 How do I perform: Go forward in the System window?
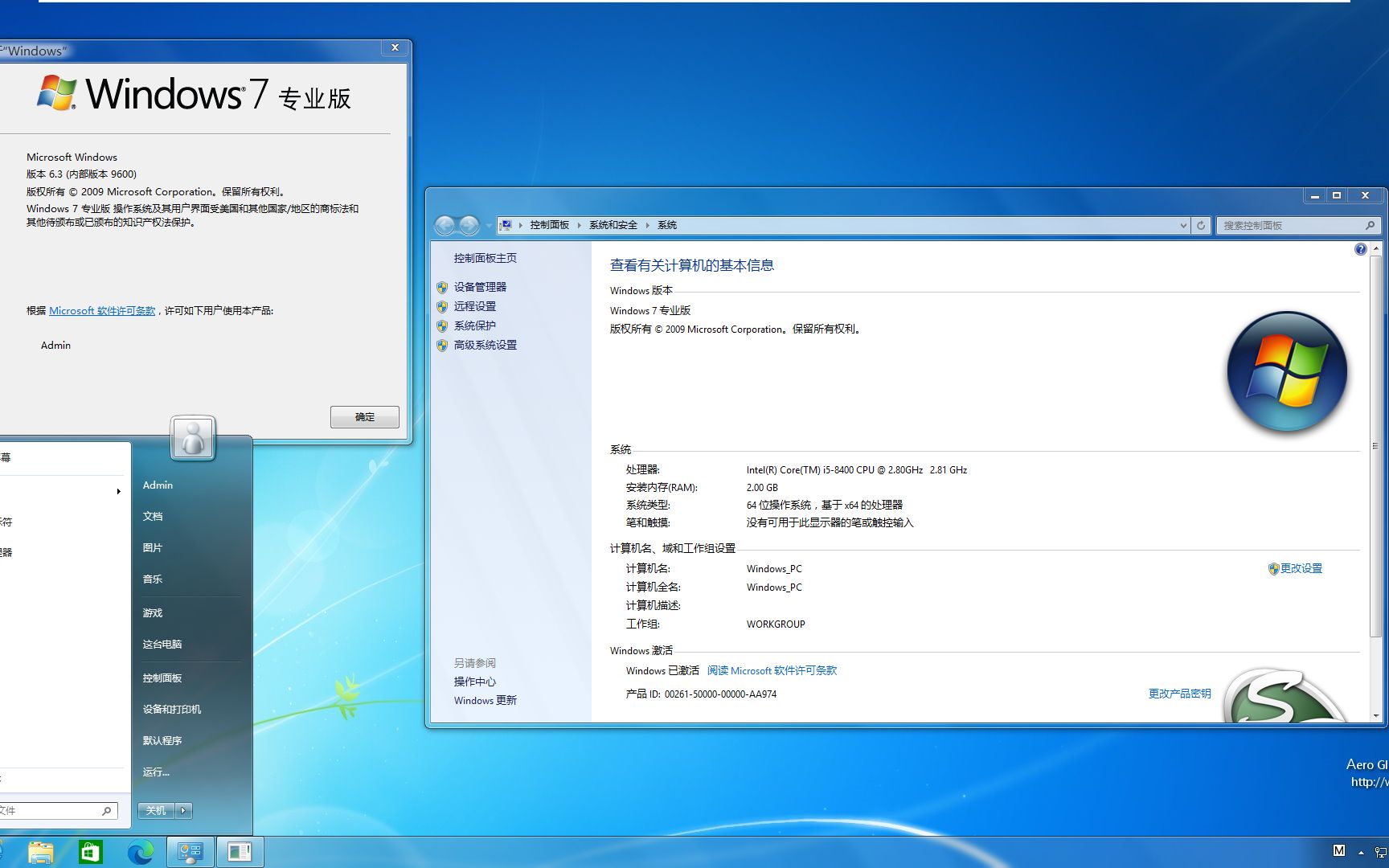(469, 225)
